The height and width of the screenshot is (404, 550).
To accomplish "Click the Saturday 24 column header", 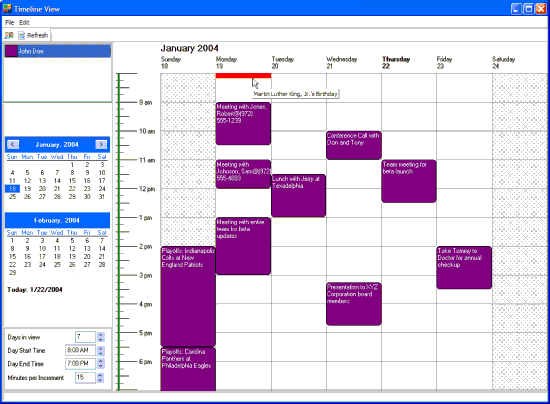I will (x=504, y=62).
